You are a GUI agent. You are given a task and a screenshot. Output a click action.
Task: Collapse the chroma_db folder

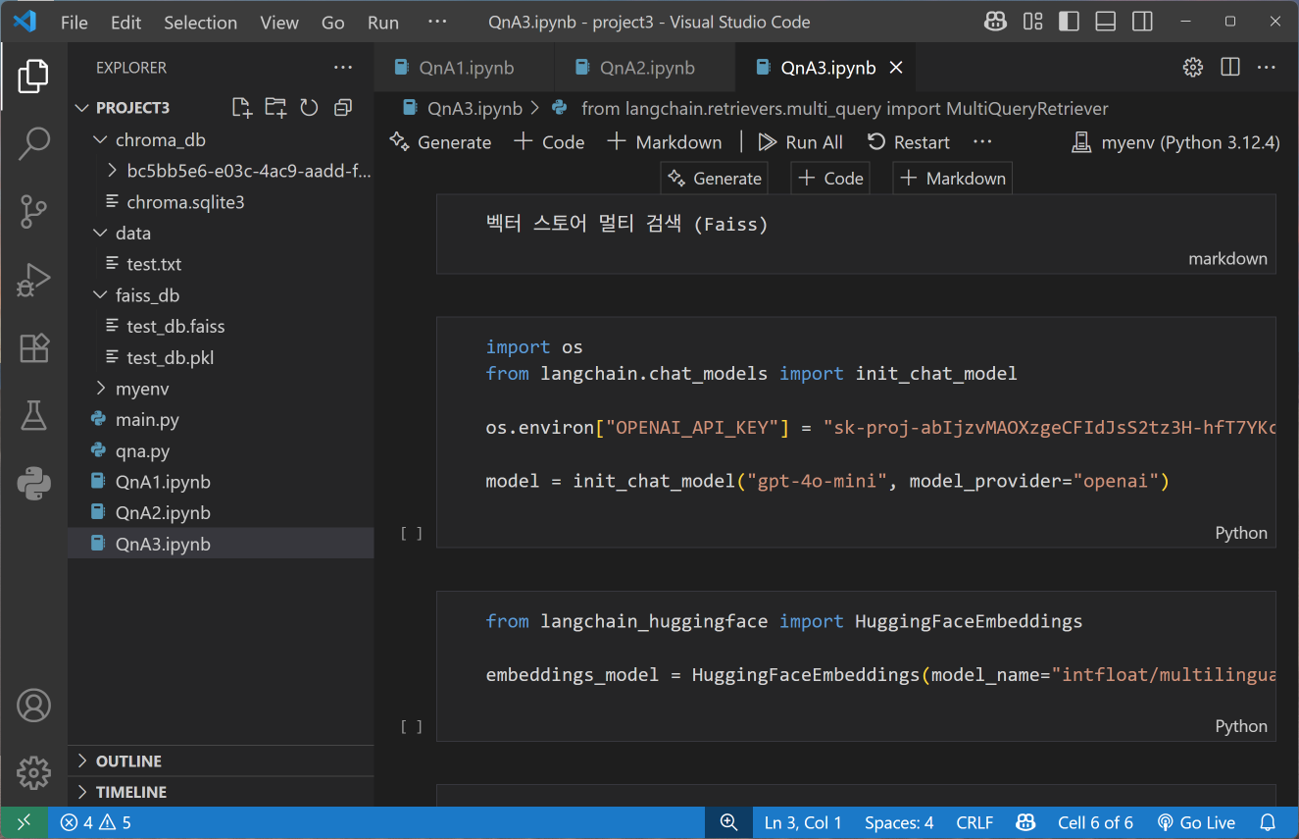[x=100, y=140]
